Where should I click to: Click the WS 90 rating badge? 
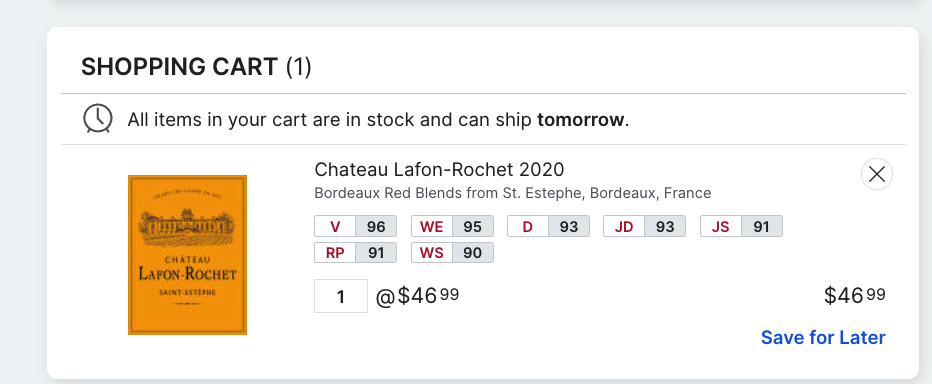tap(452, 253)
